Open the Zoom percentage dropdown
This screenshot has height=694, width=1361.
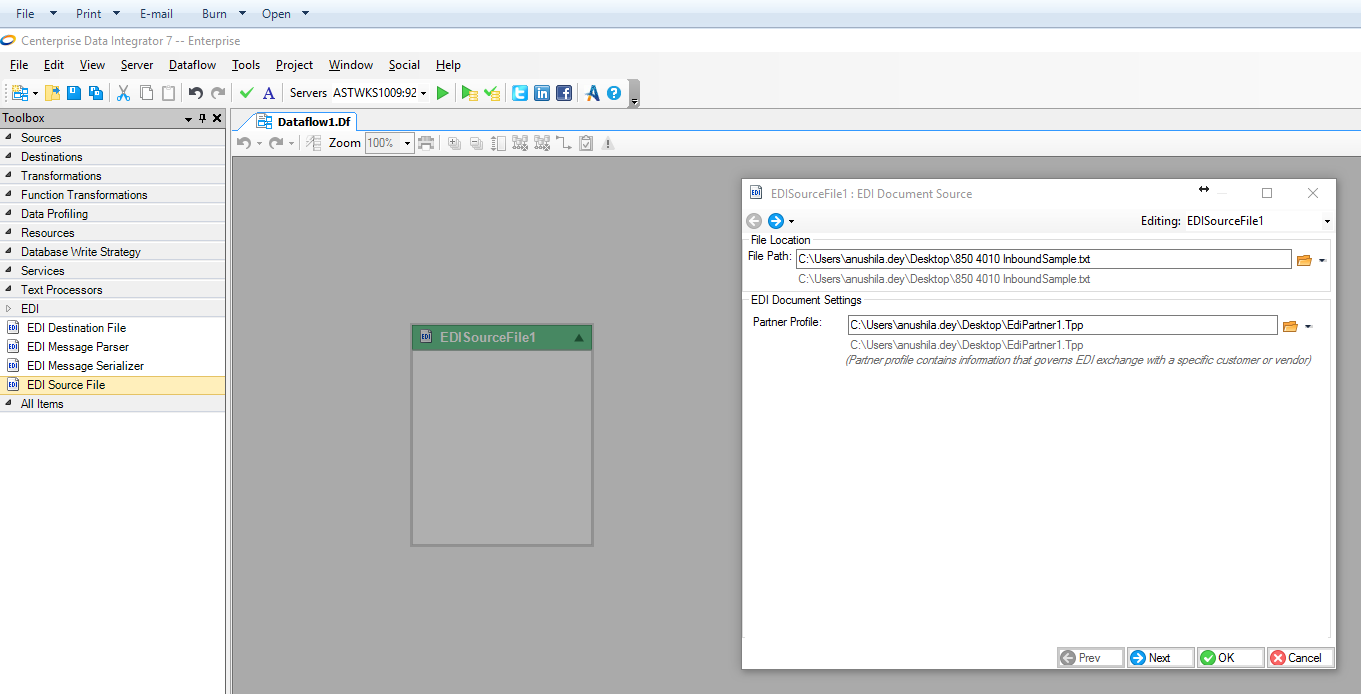click(408, 143)
